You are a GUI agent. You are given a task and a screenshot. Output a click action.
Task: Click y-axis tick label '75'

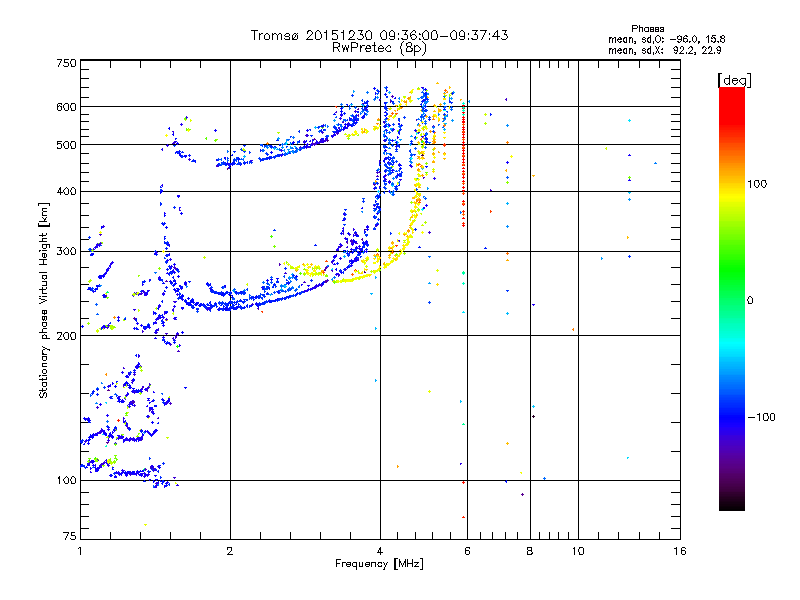click(x=70, y=536)
